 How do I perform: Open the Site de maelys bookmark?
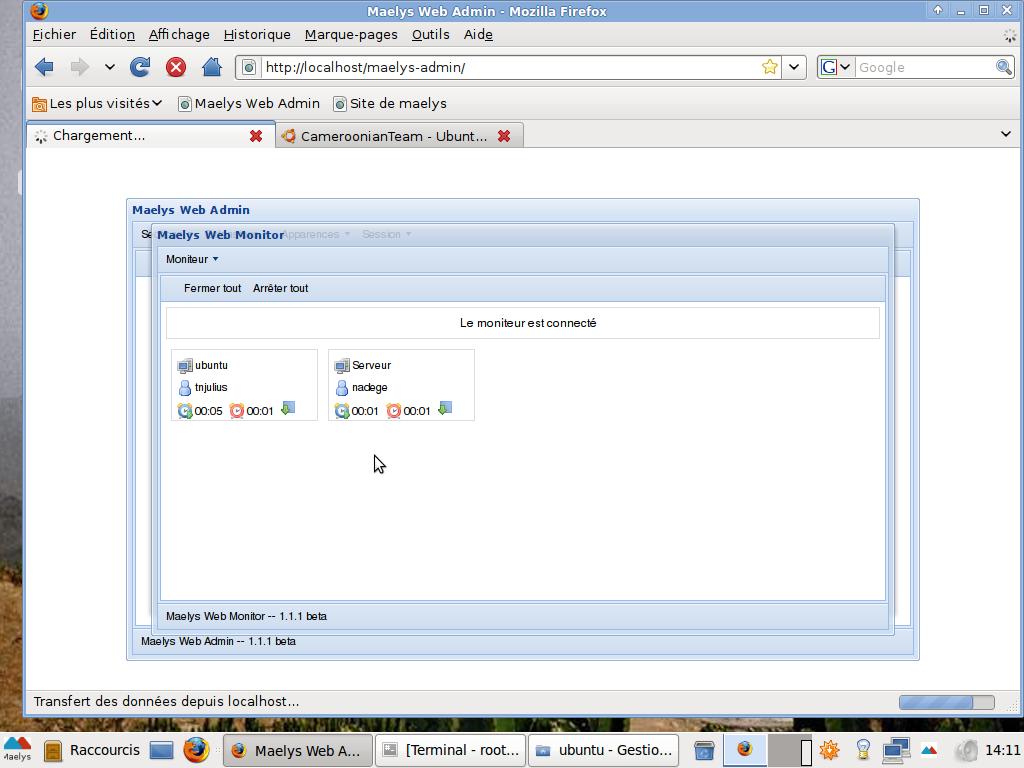click(390, 103)
